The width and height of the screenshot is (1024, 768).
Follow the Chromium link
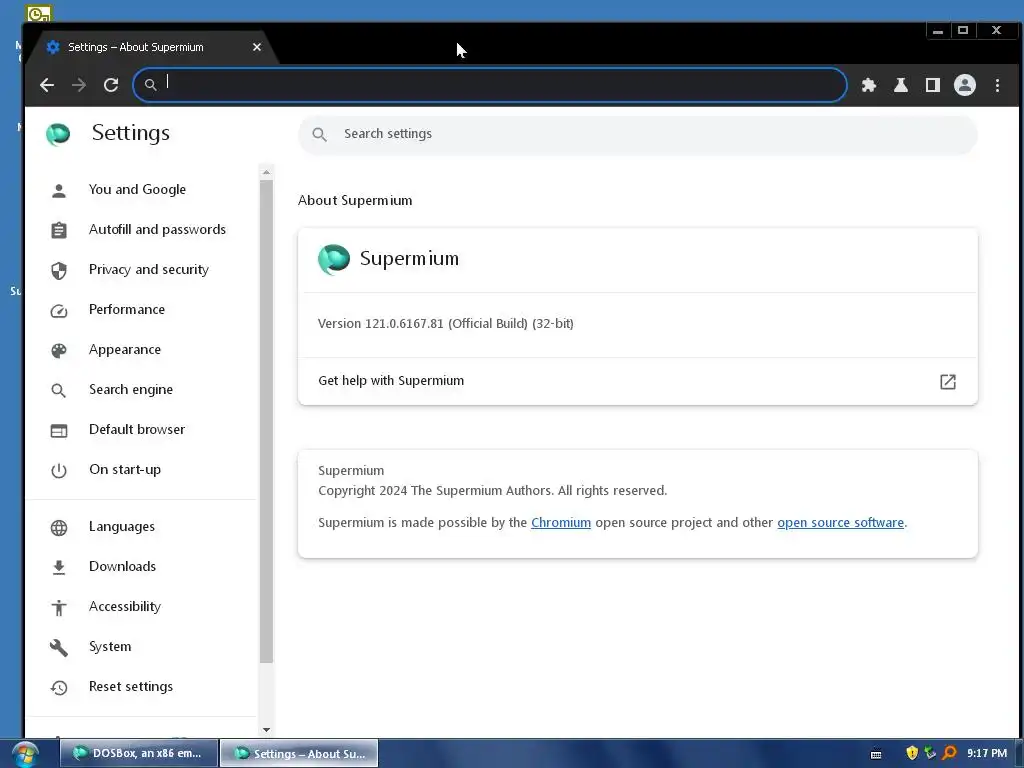click(560, 522)
